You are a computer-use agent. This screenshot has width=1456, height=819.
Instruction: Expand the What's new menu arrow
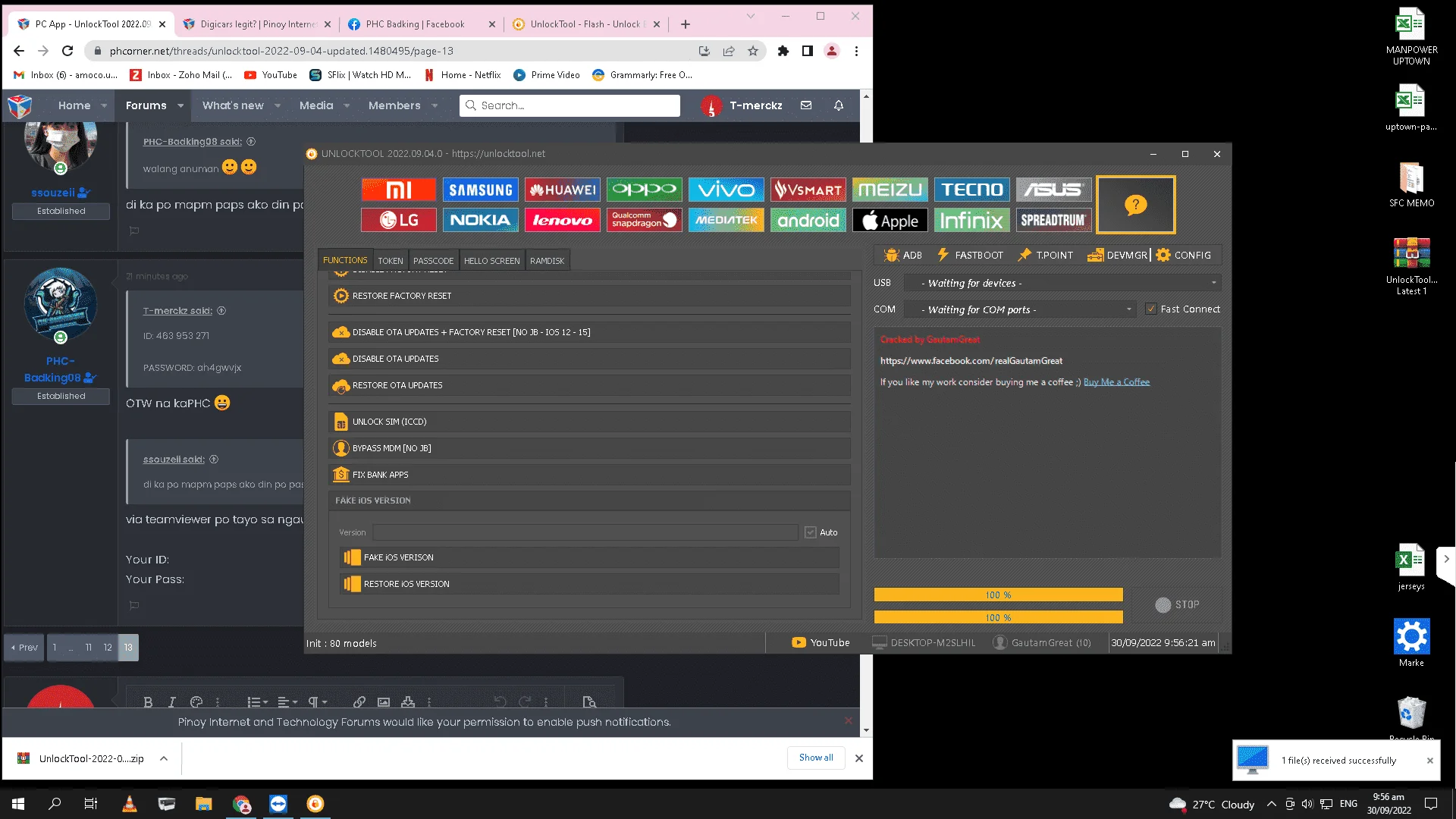(x=278, y=105)
